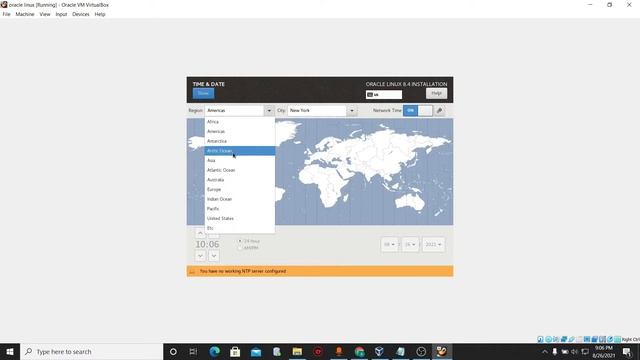The height and width of the screenshot is (360, 640).
Task: Open the taskbar clock and calendar
Action: [603, 351]
